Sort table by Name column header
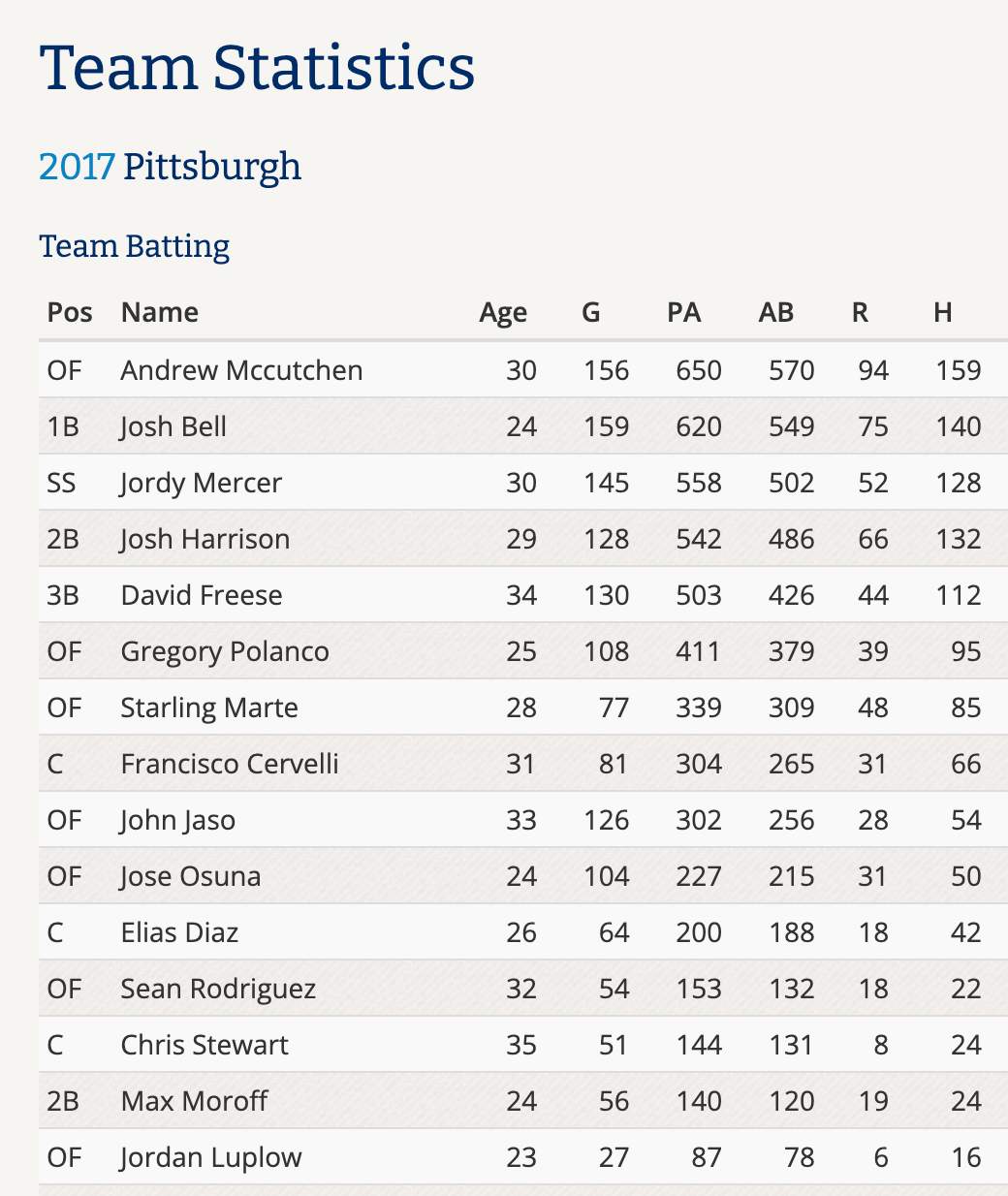 tap(160, 312)
